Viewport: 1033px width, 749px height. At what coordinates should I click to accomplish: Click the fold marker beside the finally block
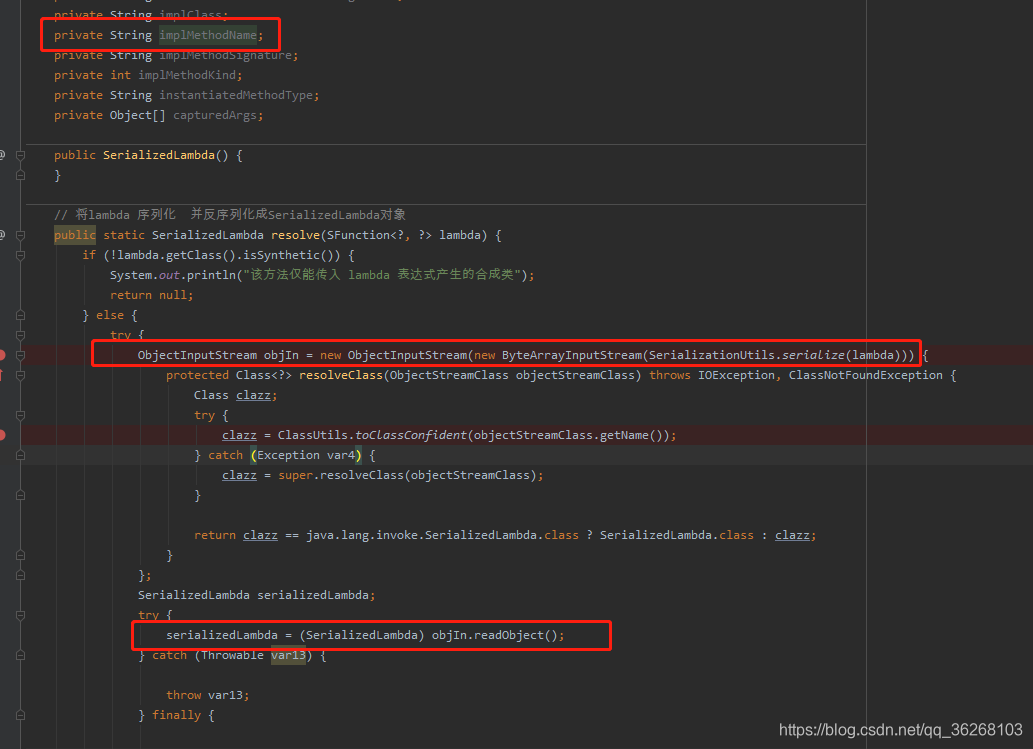pyautogui.click(x=20, y=714)
